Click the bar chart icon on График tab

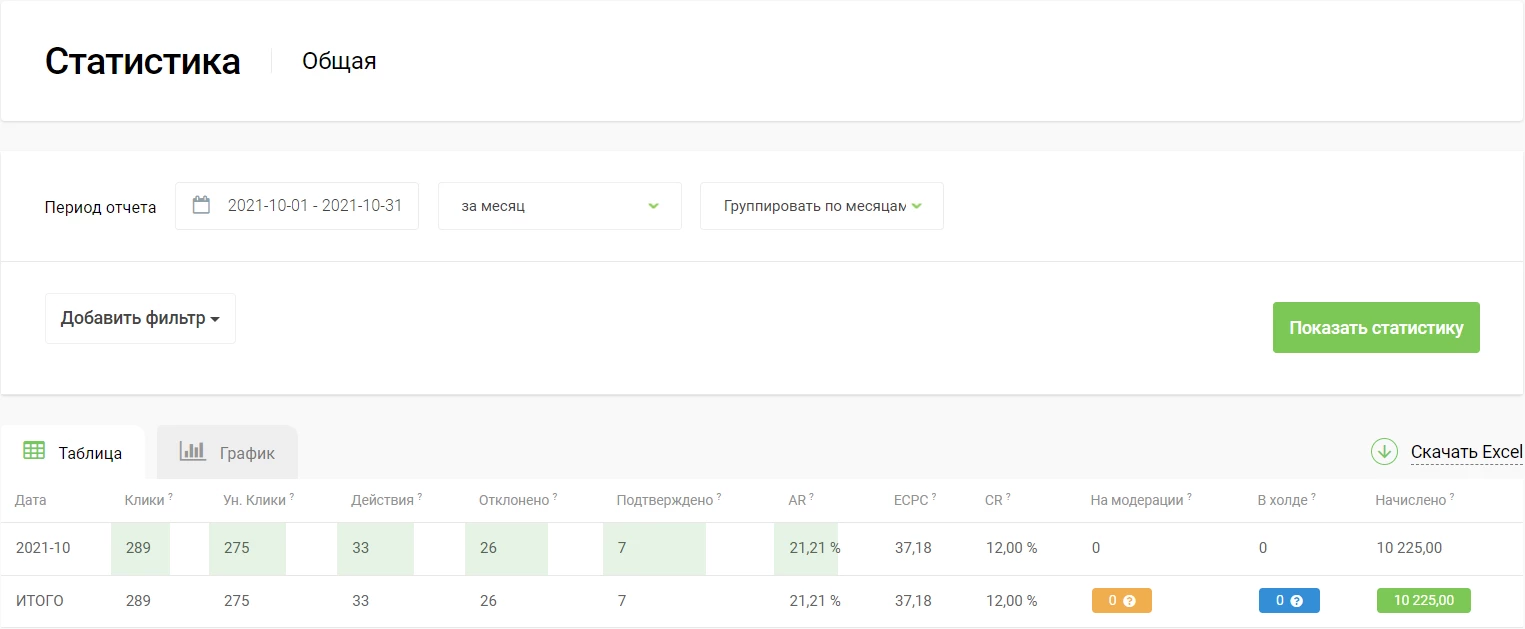(x=192, y=451)
